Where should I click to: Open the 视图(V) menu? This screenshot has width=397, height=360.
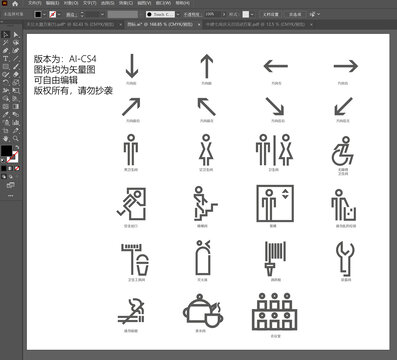tap(144, 3)
